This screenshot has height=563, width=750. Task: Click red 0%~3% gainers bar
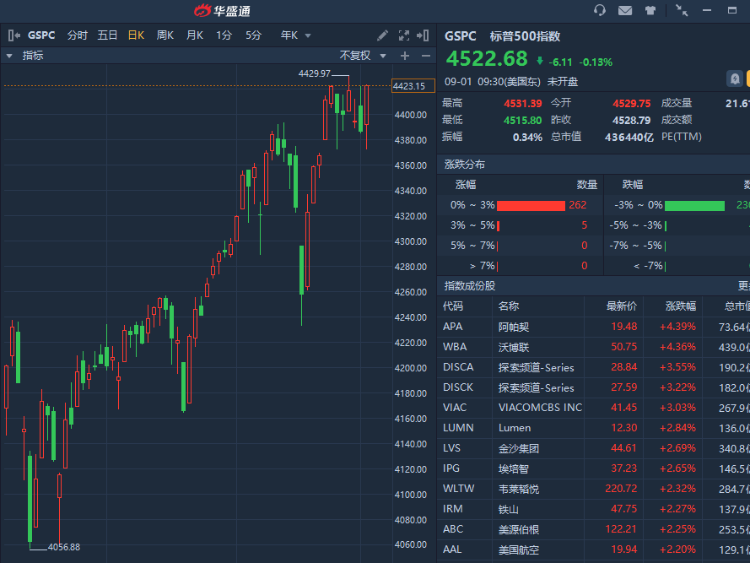[x=530, y=205]
